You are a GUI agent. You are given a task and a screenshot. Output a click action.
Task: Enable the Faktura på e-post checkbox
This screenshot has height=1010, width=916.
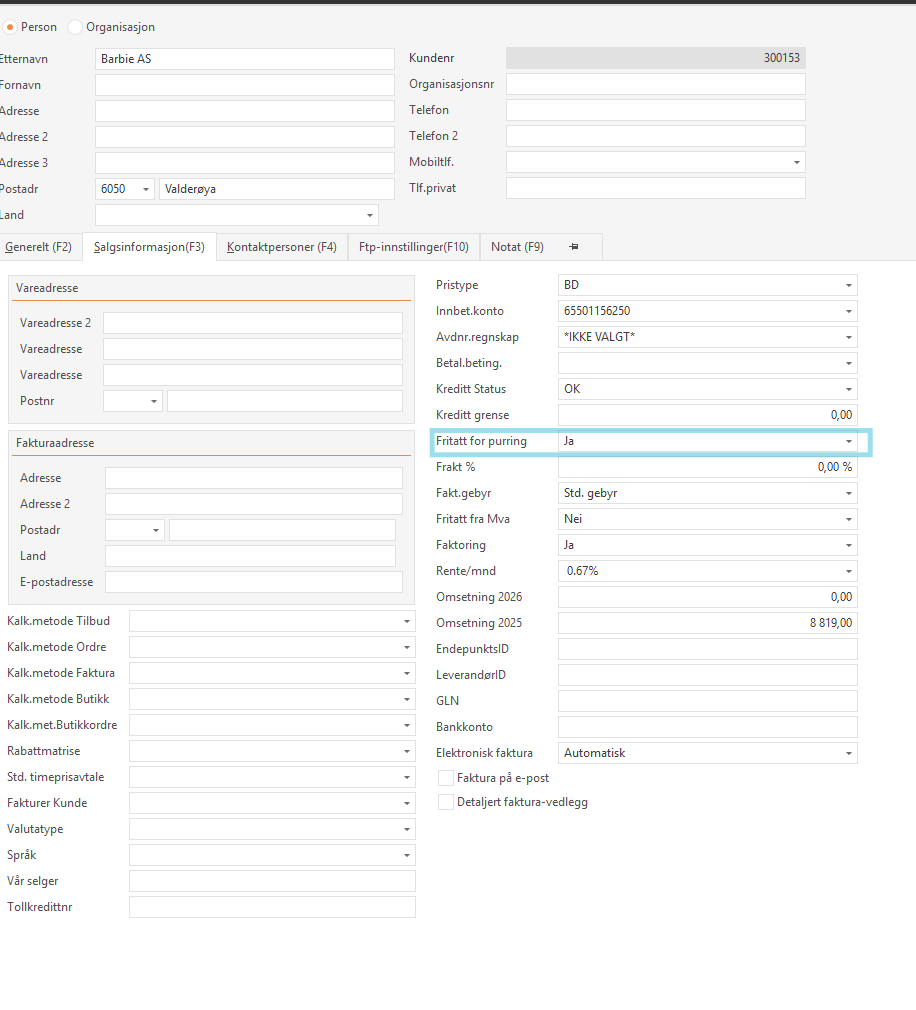point(446,777)
